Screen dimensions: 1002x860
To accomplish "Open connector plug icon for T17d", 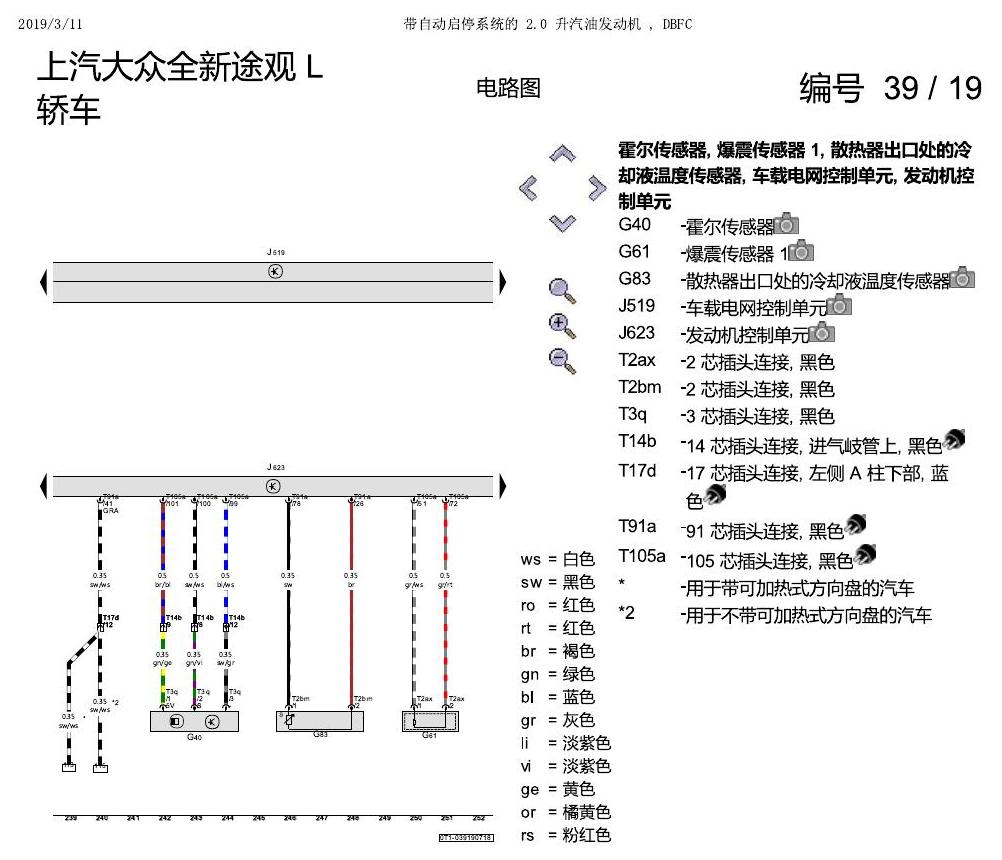I will [x=714, y=495].
